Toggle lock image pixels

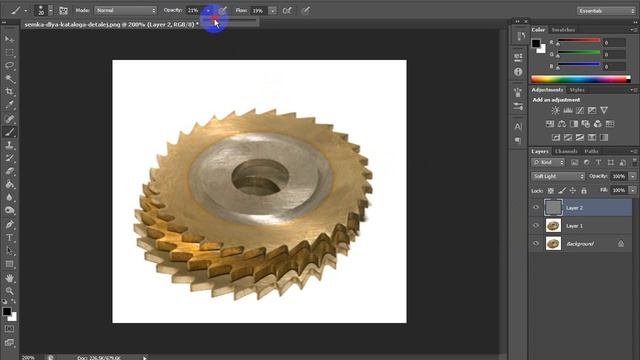(562, 191)
